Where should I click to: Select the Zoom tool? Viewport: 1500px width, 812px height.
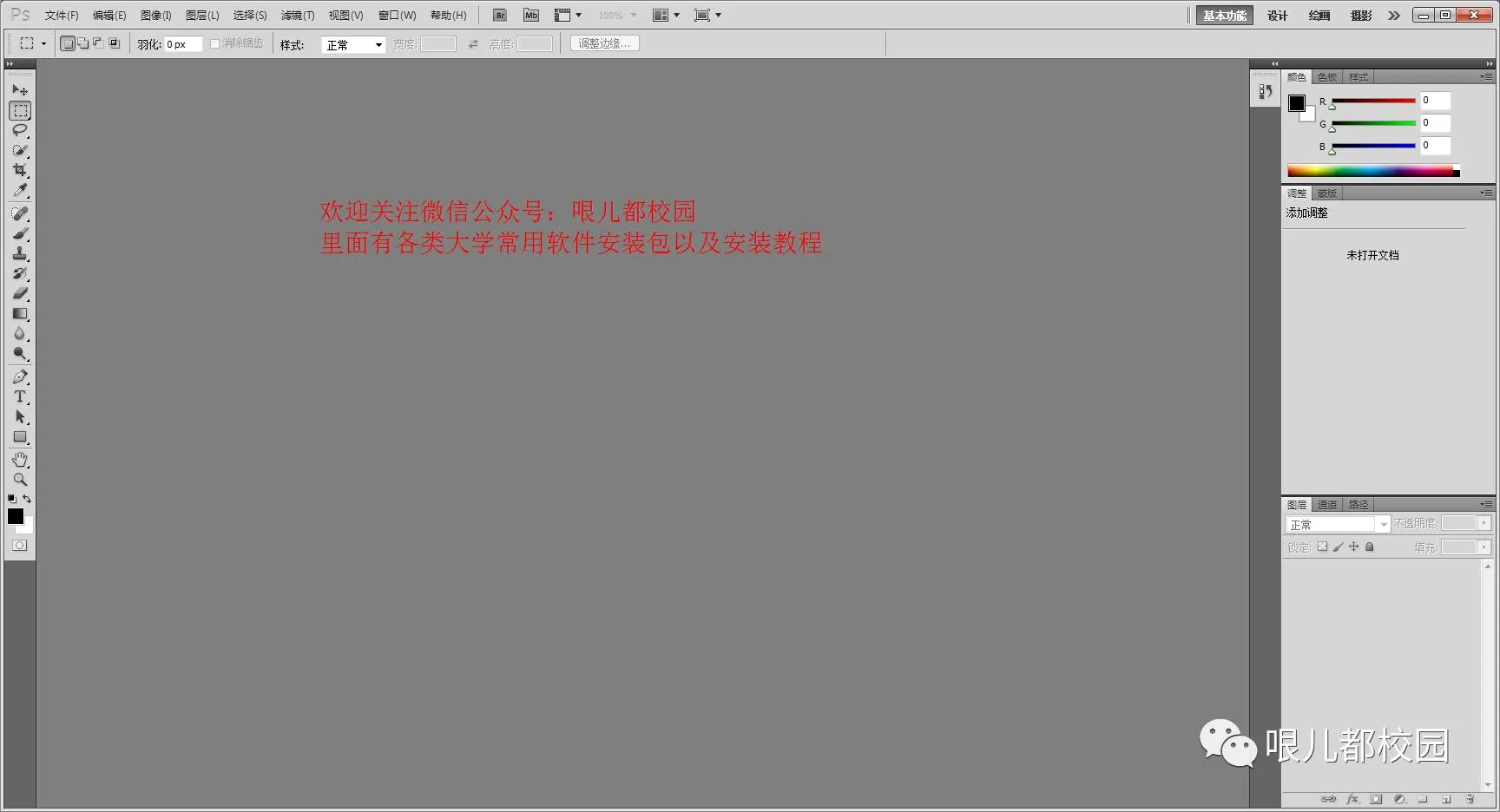pyautogui.click(x=20, y=479)
